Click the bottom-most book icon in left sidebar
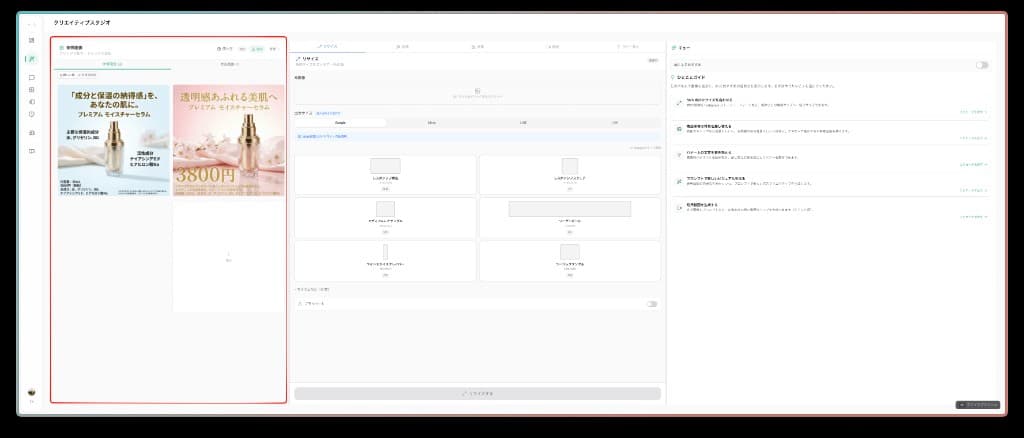 (x=32, y=151)
